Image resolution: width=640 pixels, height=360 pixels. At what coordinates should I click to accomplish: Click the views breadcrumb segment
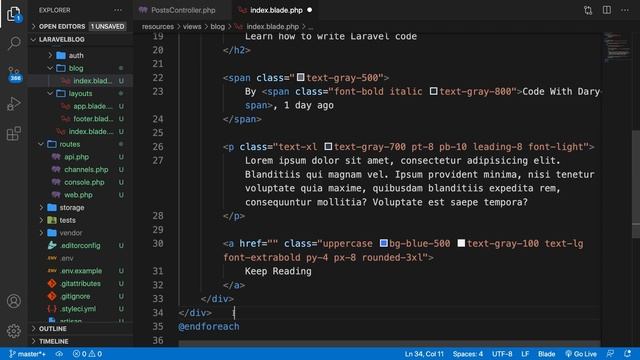click(192, 27)
